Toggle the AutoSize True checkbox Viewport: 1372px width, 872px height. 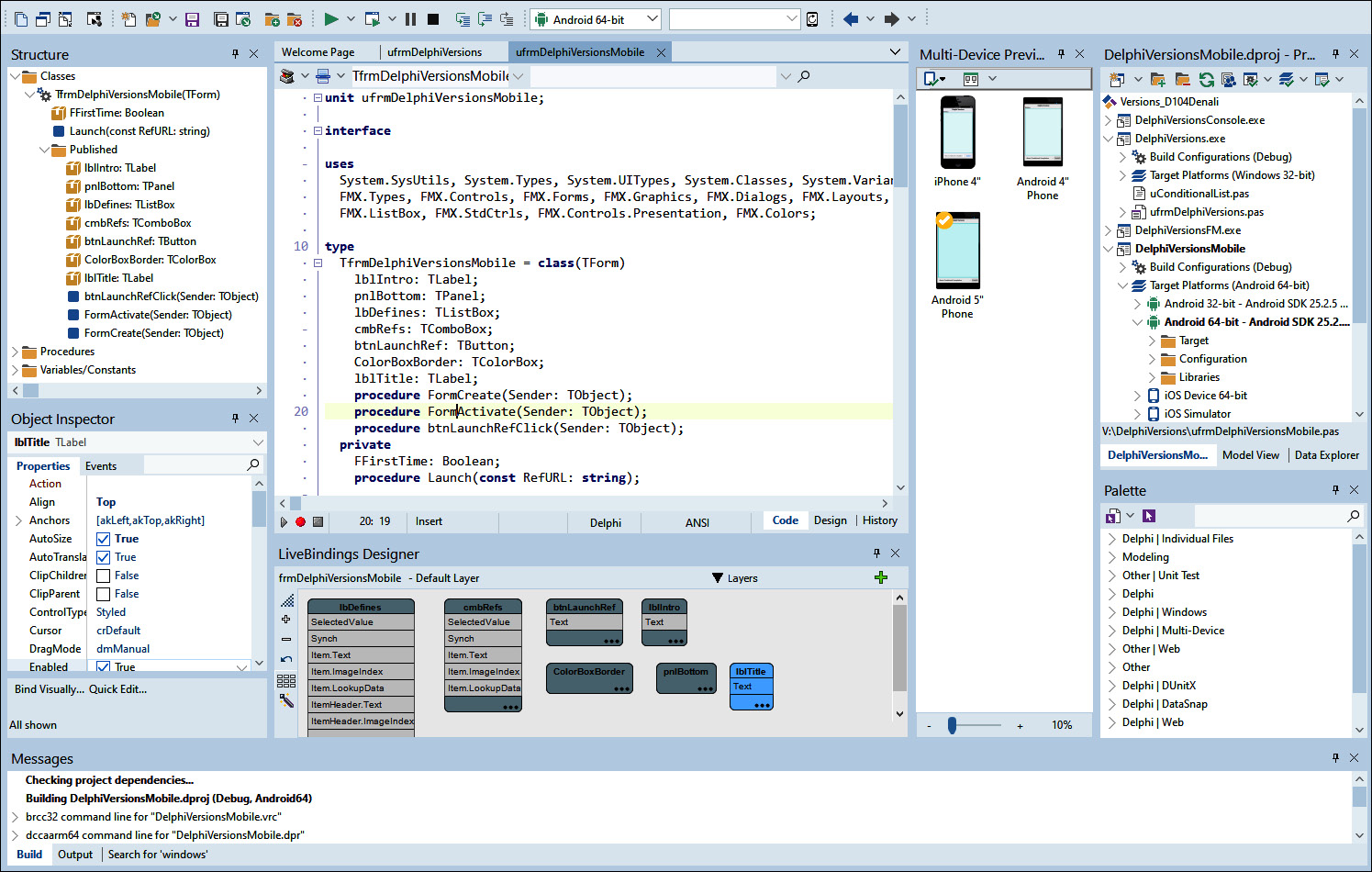tap(104, 539)
